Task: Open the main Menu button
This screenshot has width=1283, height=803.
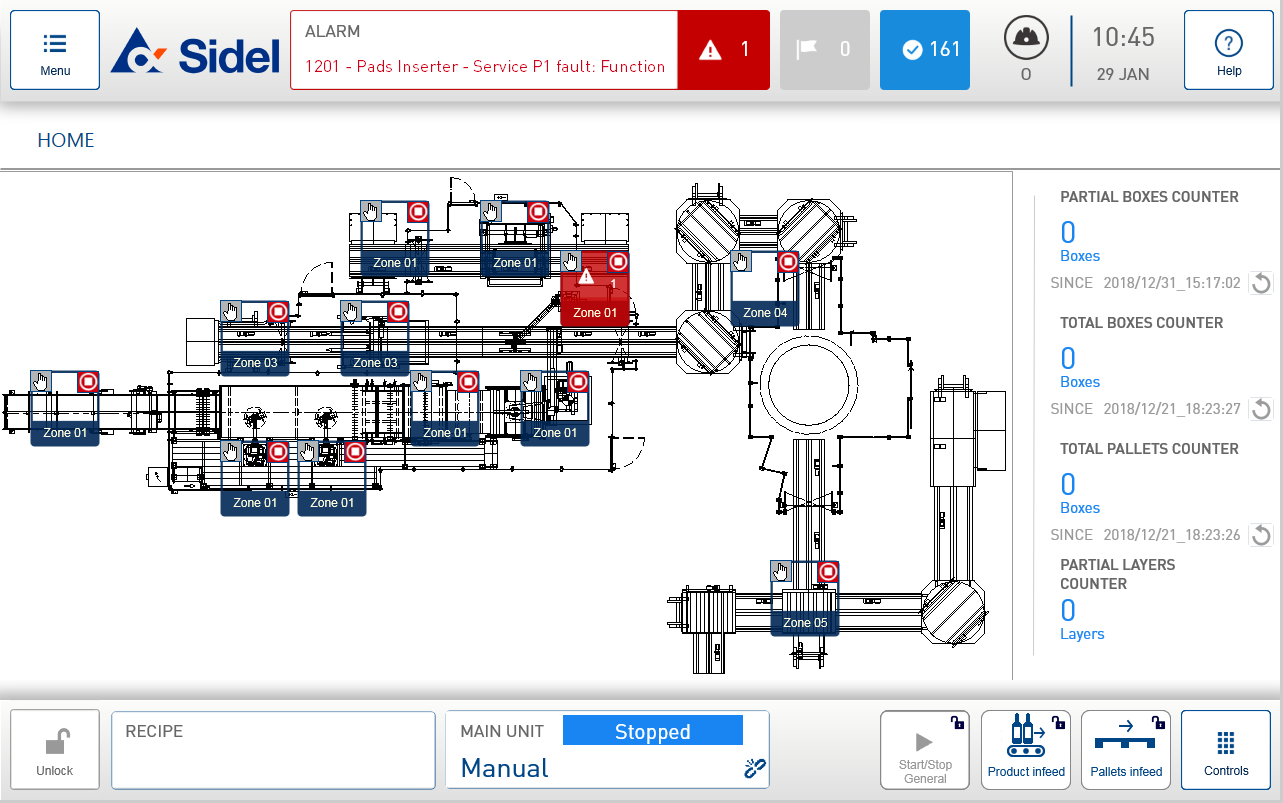Action: 55,50
